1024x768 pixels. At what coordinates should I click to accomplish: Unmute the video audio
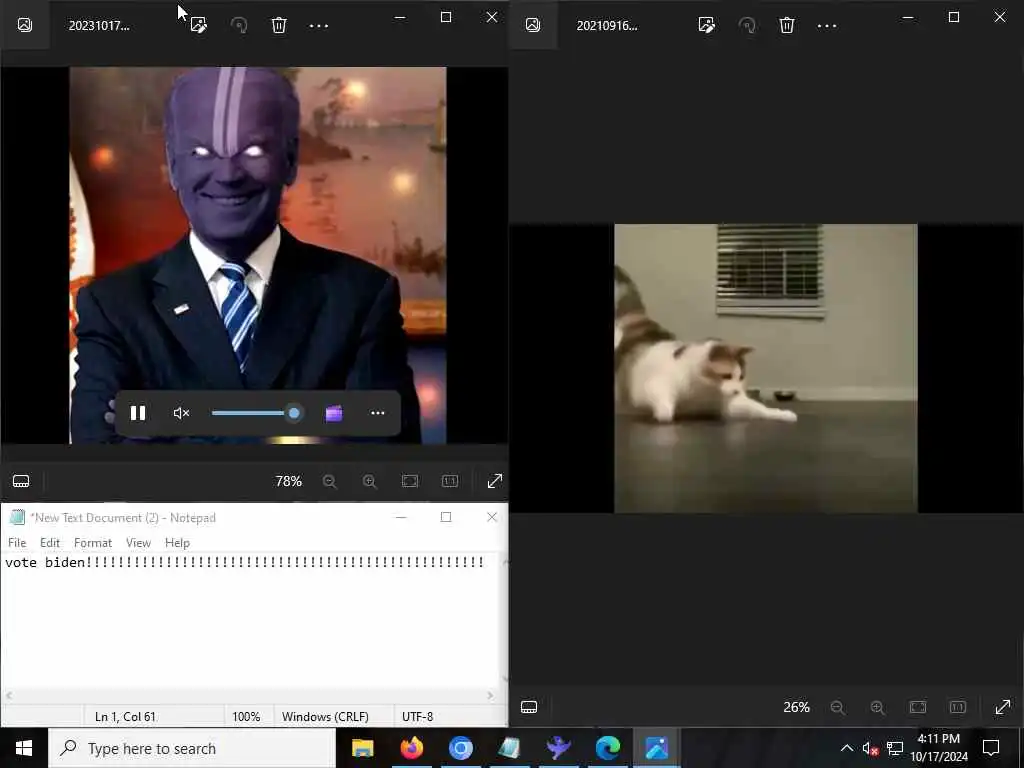click(181, 413)
